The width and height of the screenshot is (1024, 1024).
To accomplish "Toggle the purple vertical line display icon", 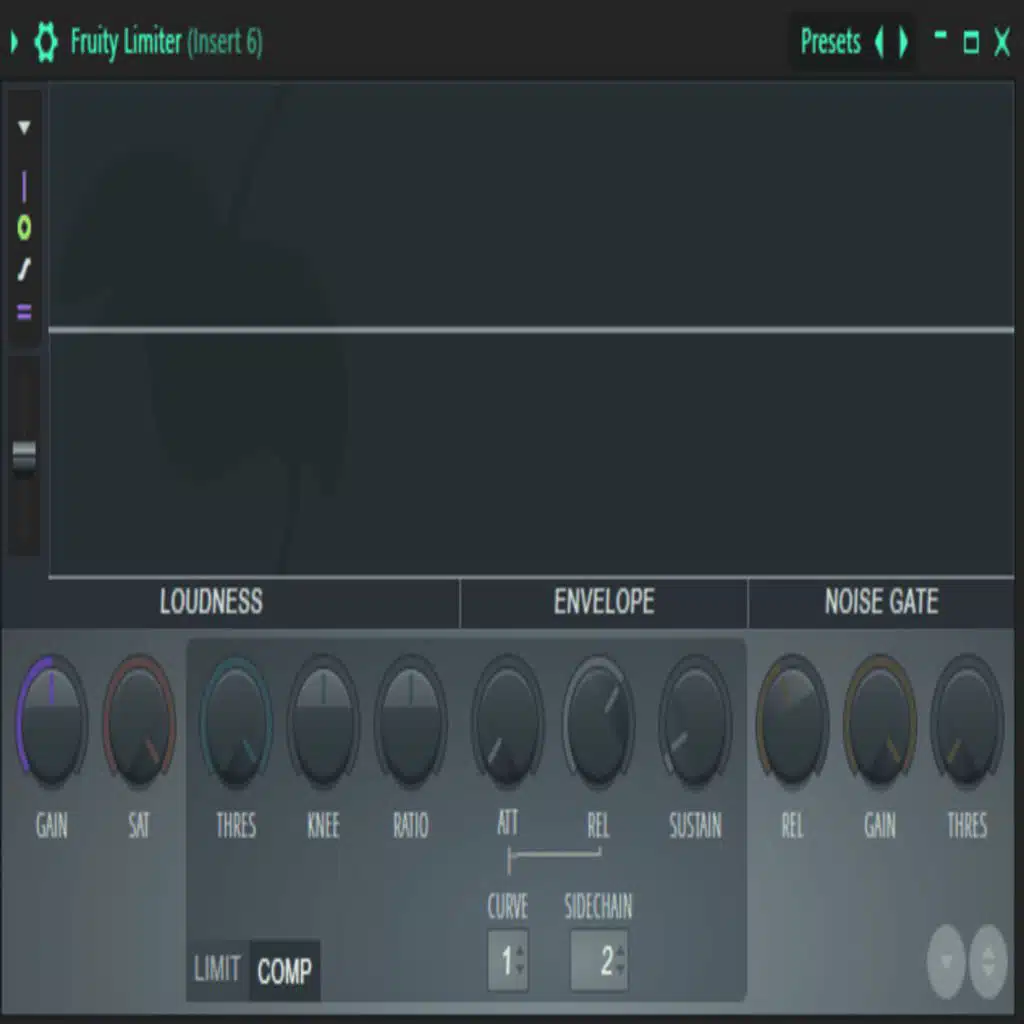I will coord(24,186).
